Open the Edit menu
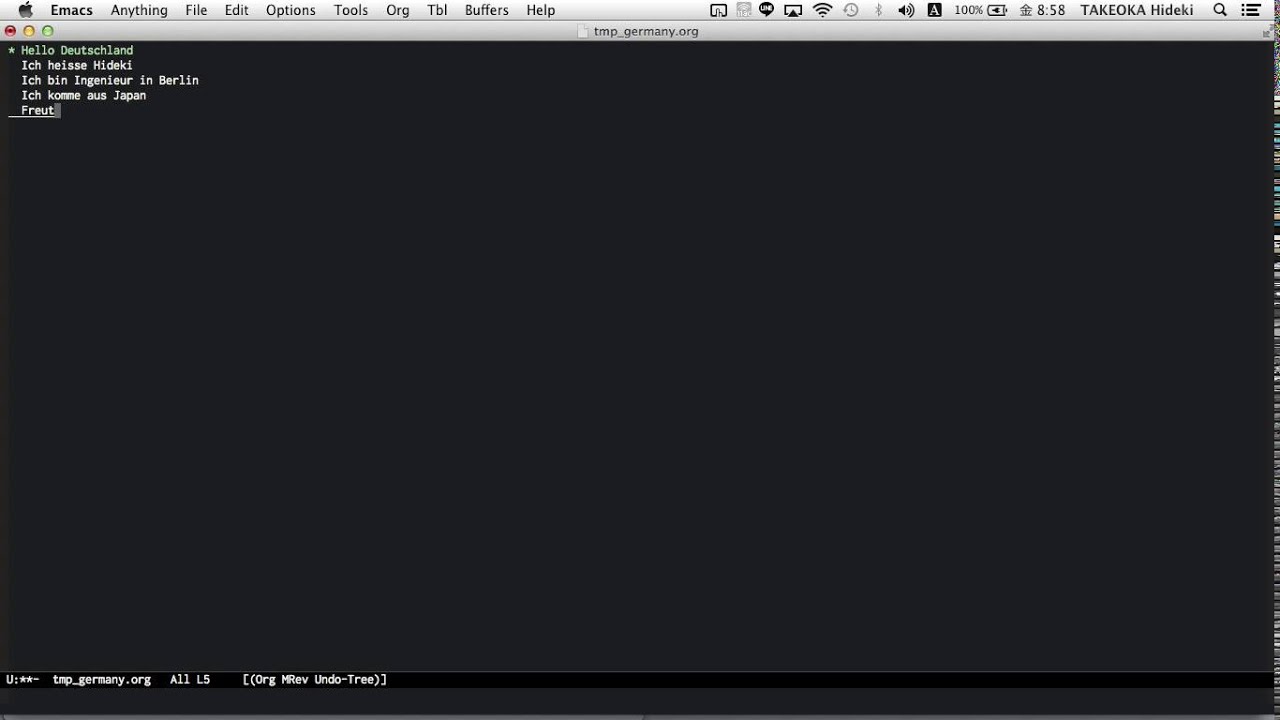The width and height of the screenshot is (1280, 720). tap(237, 10)
